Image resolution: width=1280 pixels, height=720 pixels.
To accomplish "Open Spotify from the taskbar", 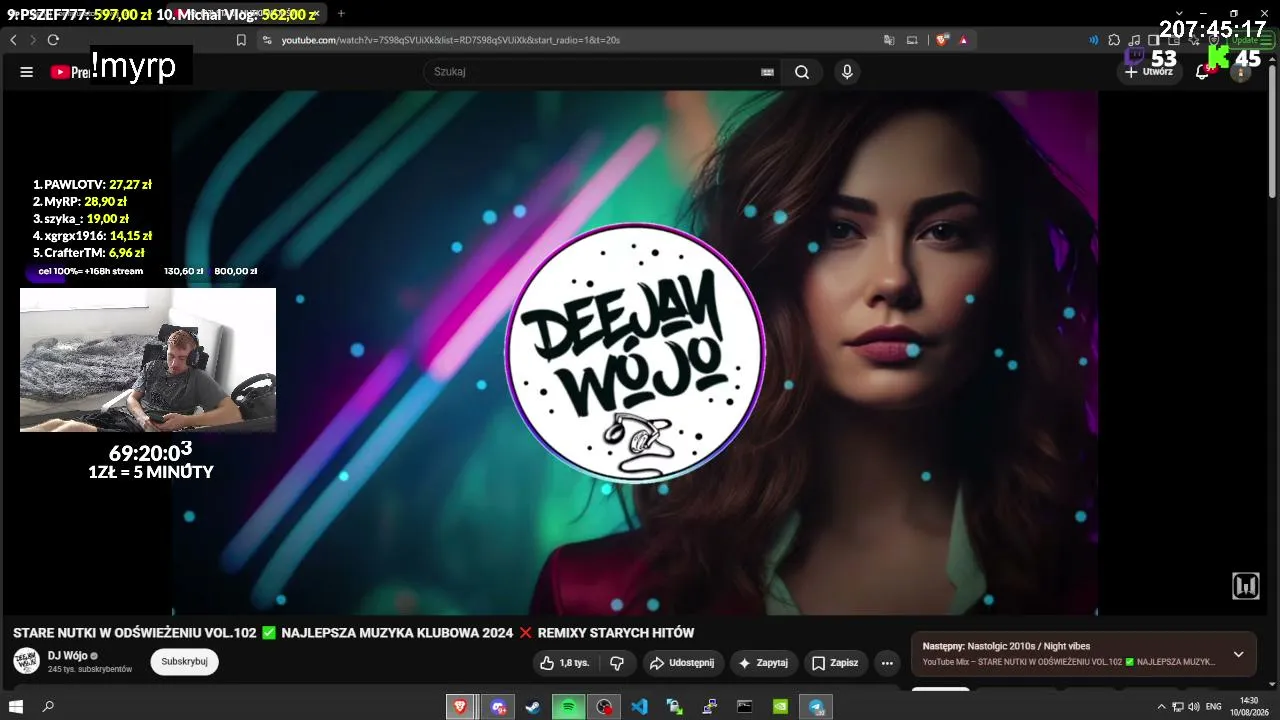I will click(568, 706).
